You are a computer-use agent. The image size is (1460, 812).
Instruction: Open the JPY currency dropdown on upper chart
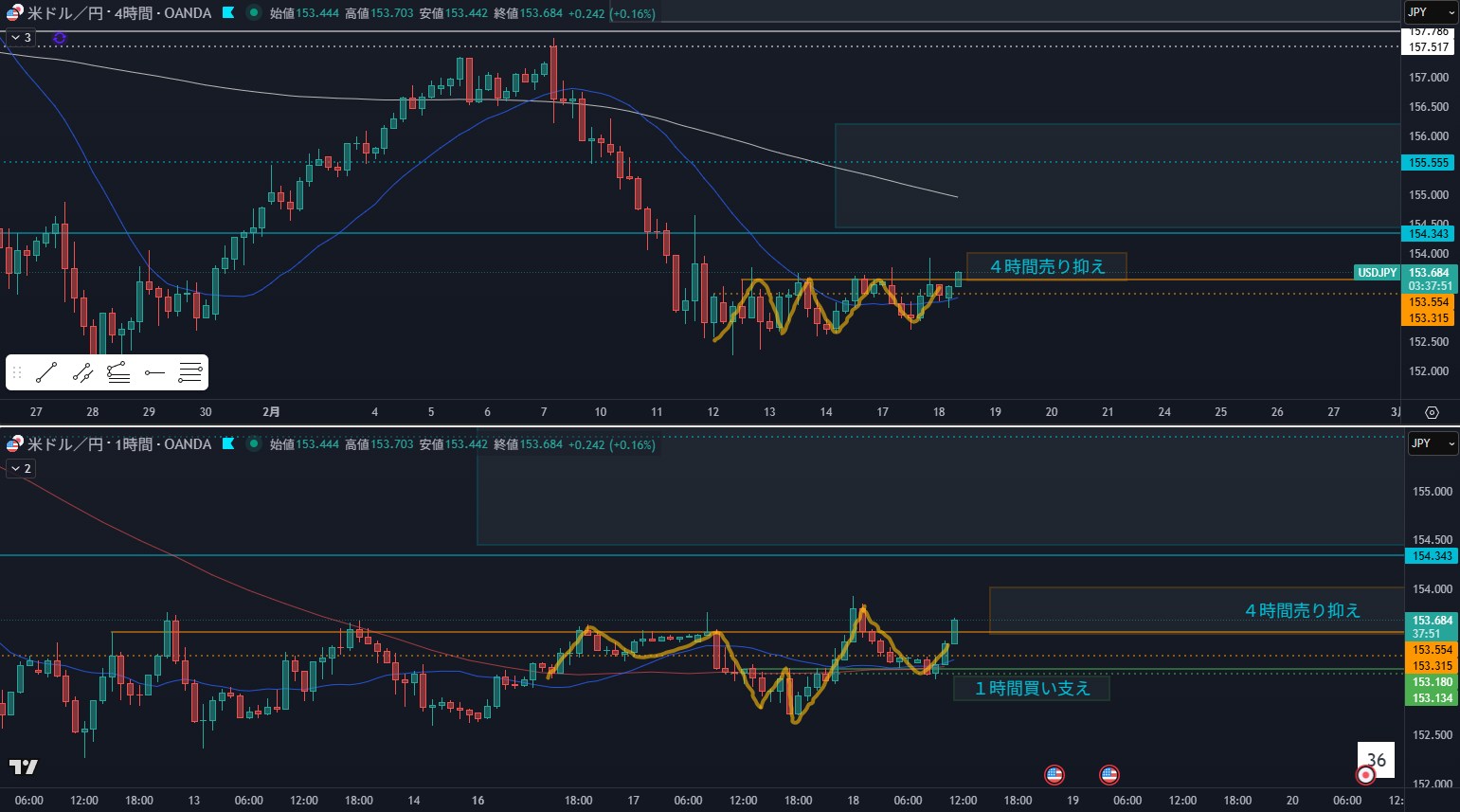(x=1430, y=12)
